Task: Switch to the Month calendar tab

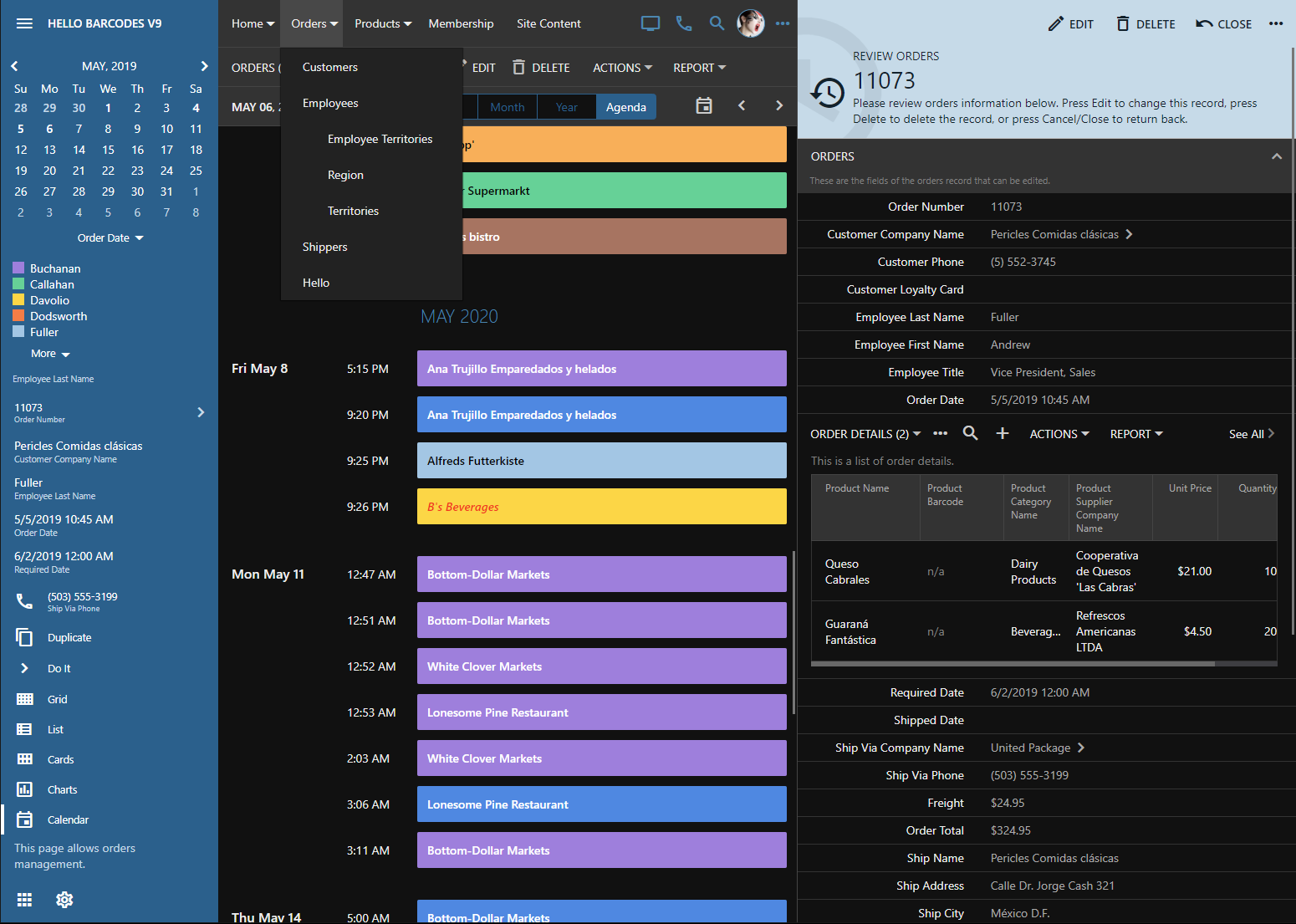Action: pyautogui.click(x=508, y=107)
